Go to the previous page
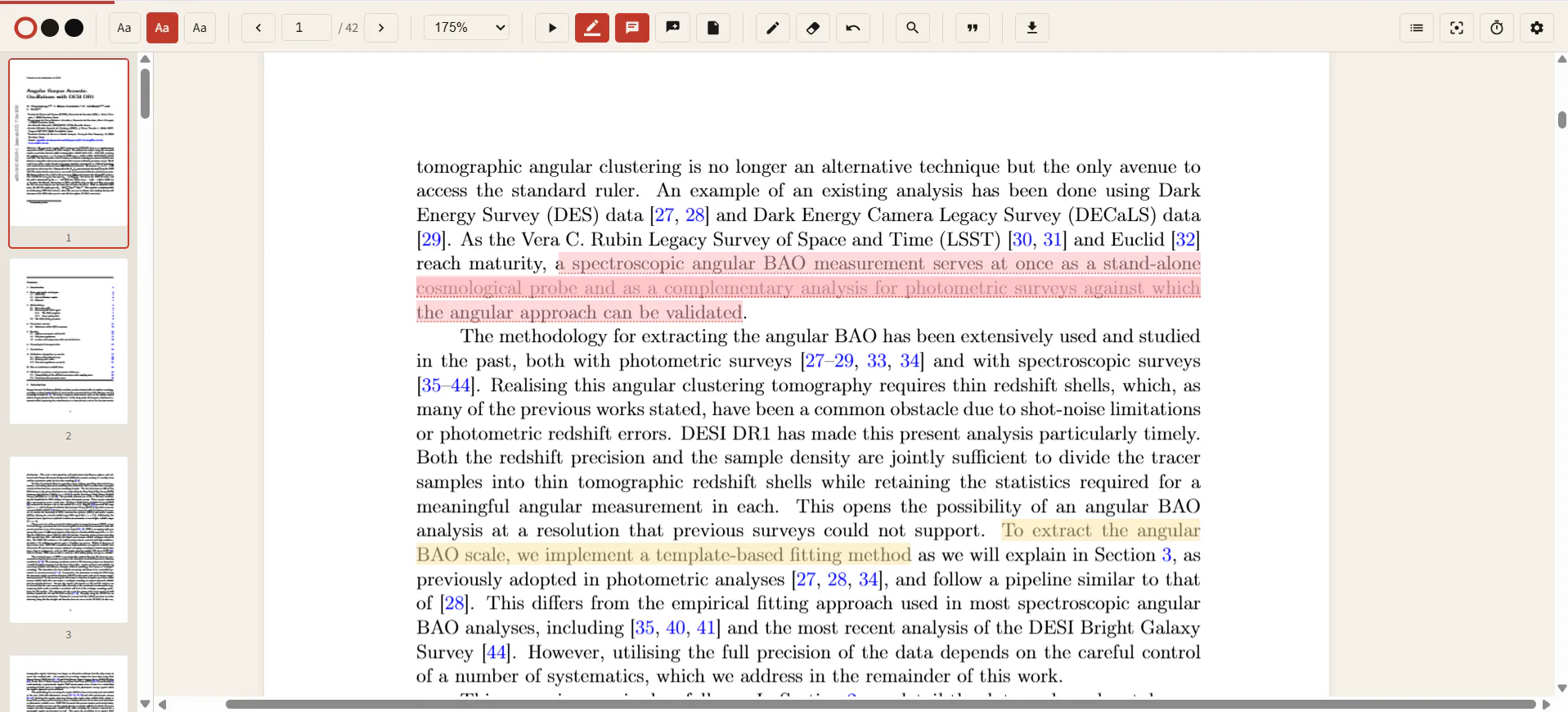The width and height of the screenshot is (1568, 712). tap(258, 28)
